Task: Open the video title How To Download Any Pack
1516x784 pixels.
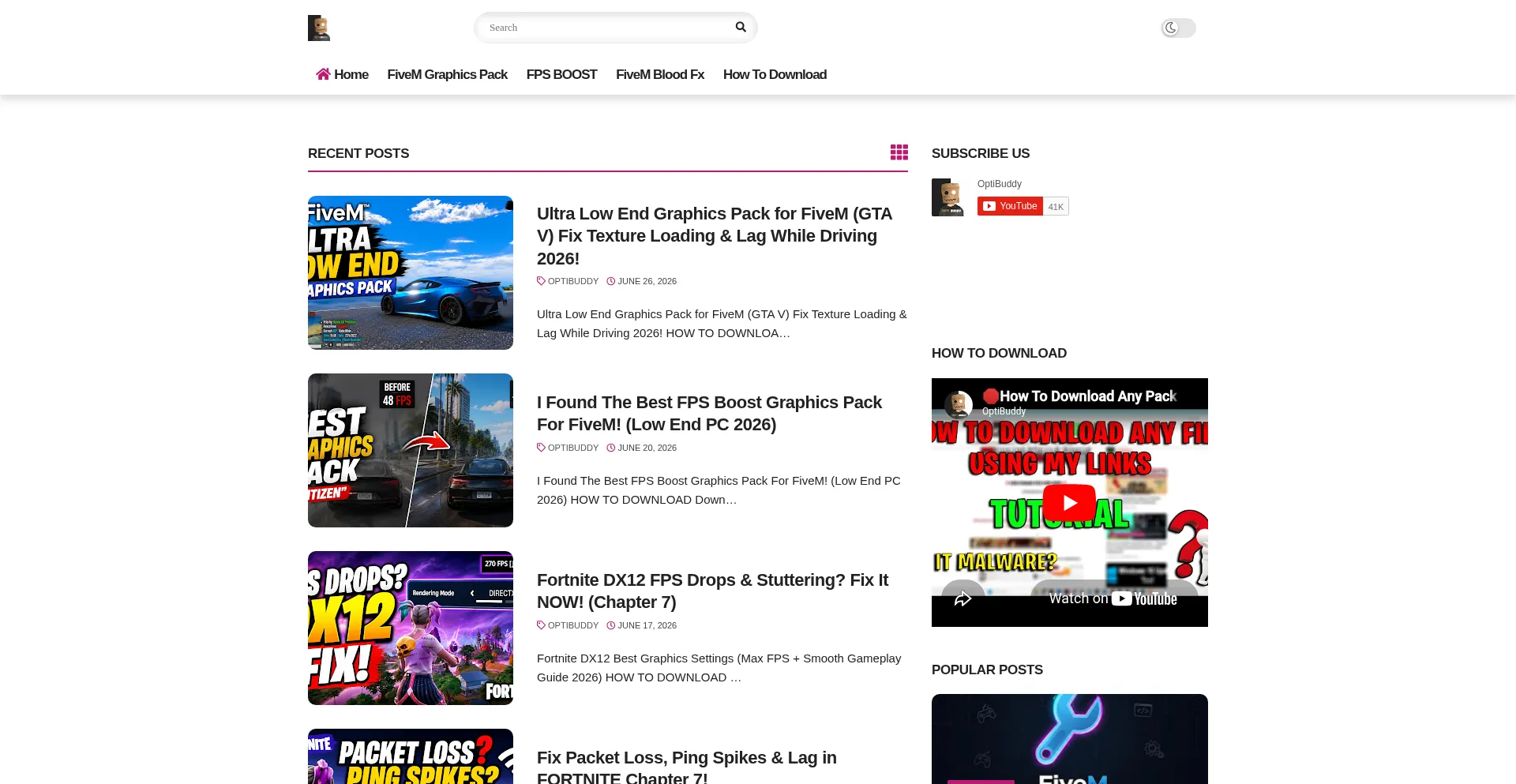Action: click(x=1080, y=396)
